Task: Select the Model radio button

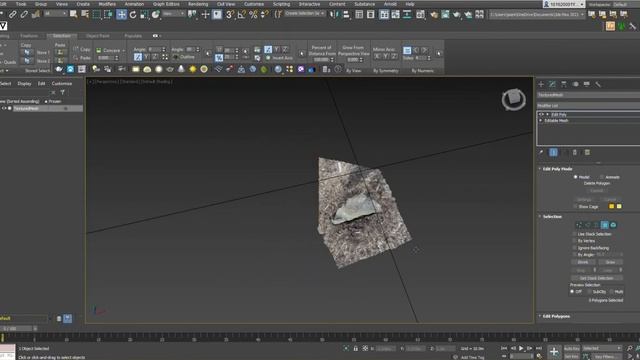Action: pos(576,177)
